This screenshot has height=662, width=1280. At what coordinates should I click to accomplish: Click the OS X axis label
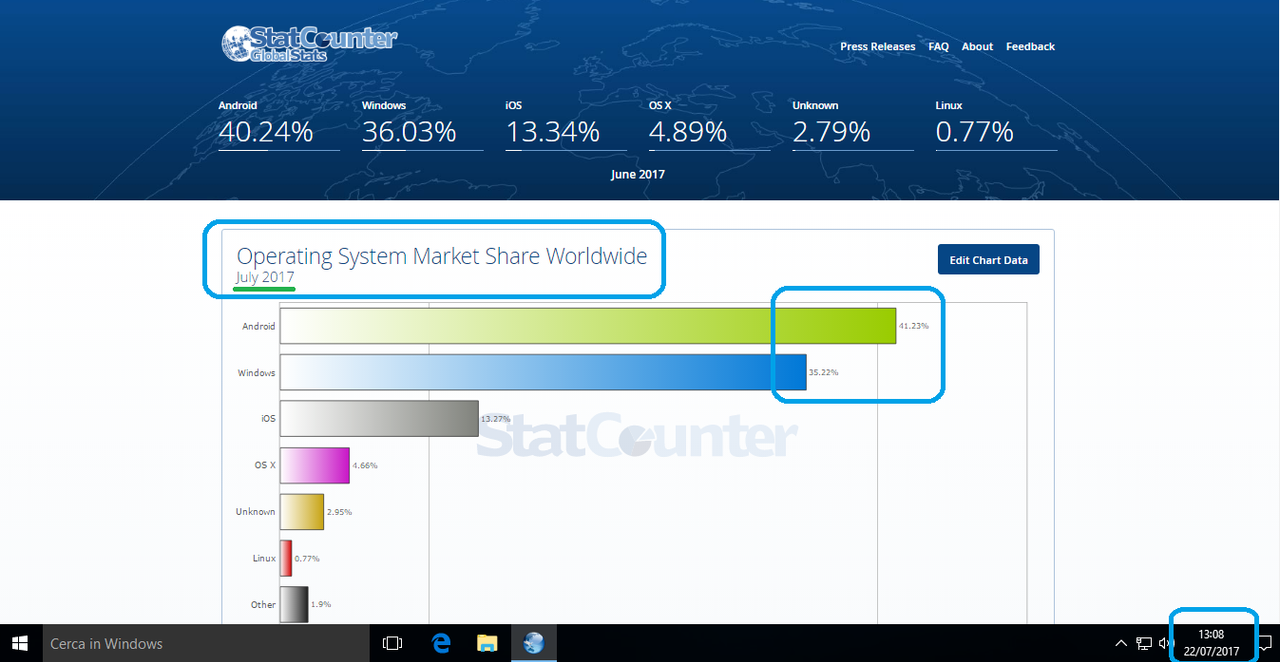tap(265, 465)
